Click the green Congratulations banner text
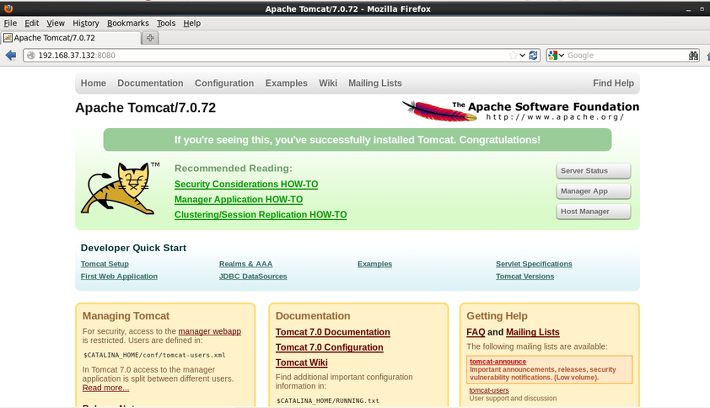 357,140
